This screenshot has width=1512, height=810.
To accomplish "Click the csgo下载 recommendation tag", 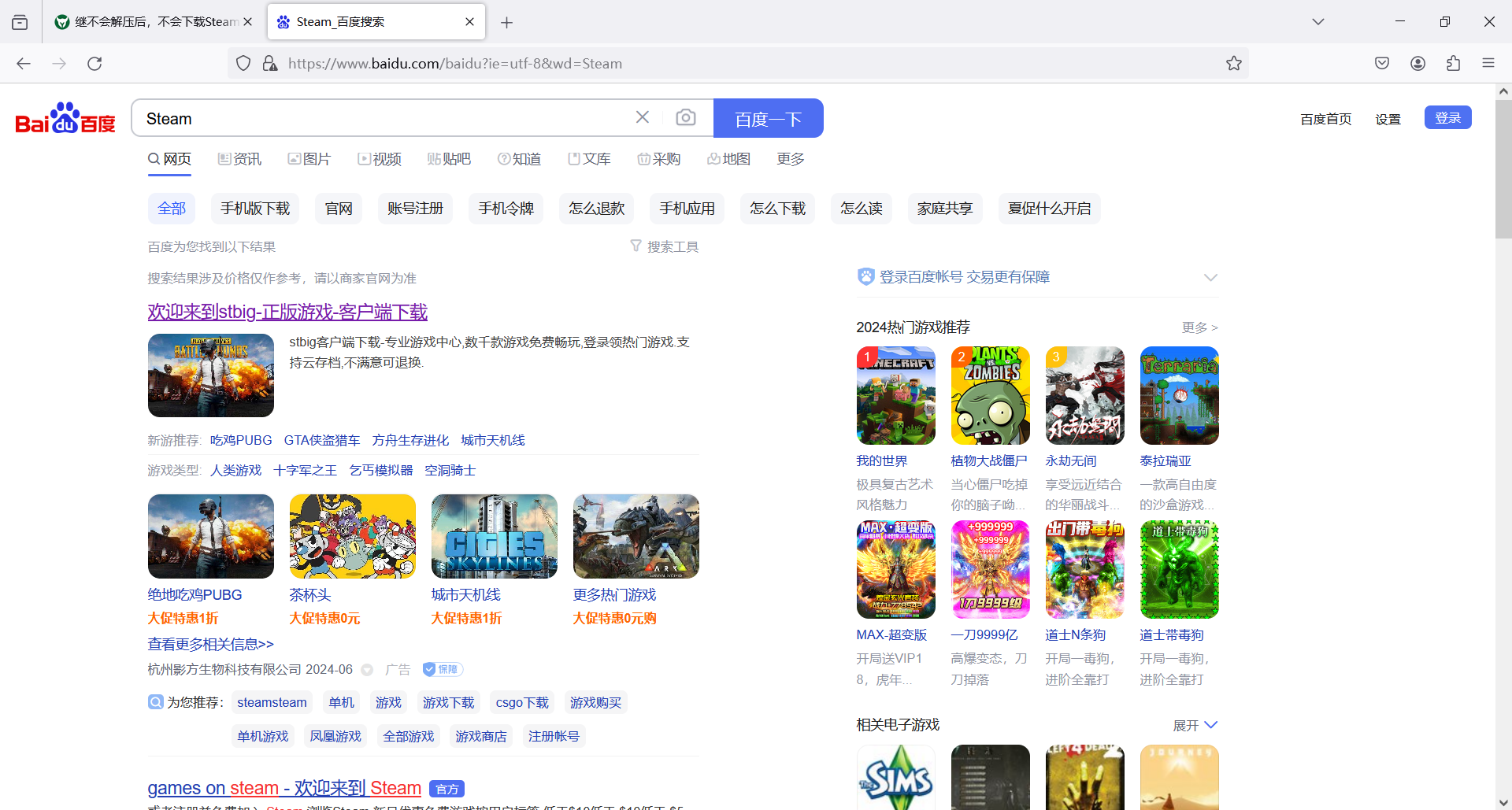I will (522, 702).
